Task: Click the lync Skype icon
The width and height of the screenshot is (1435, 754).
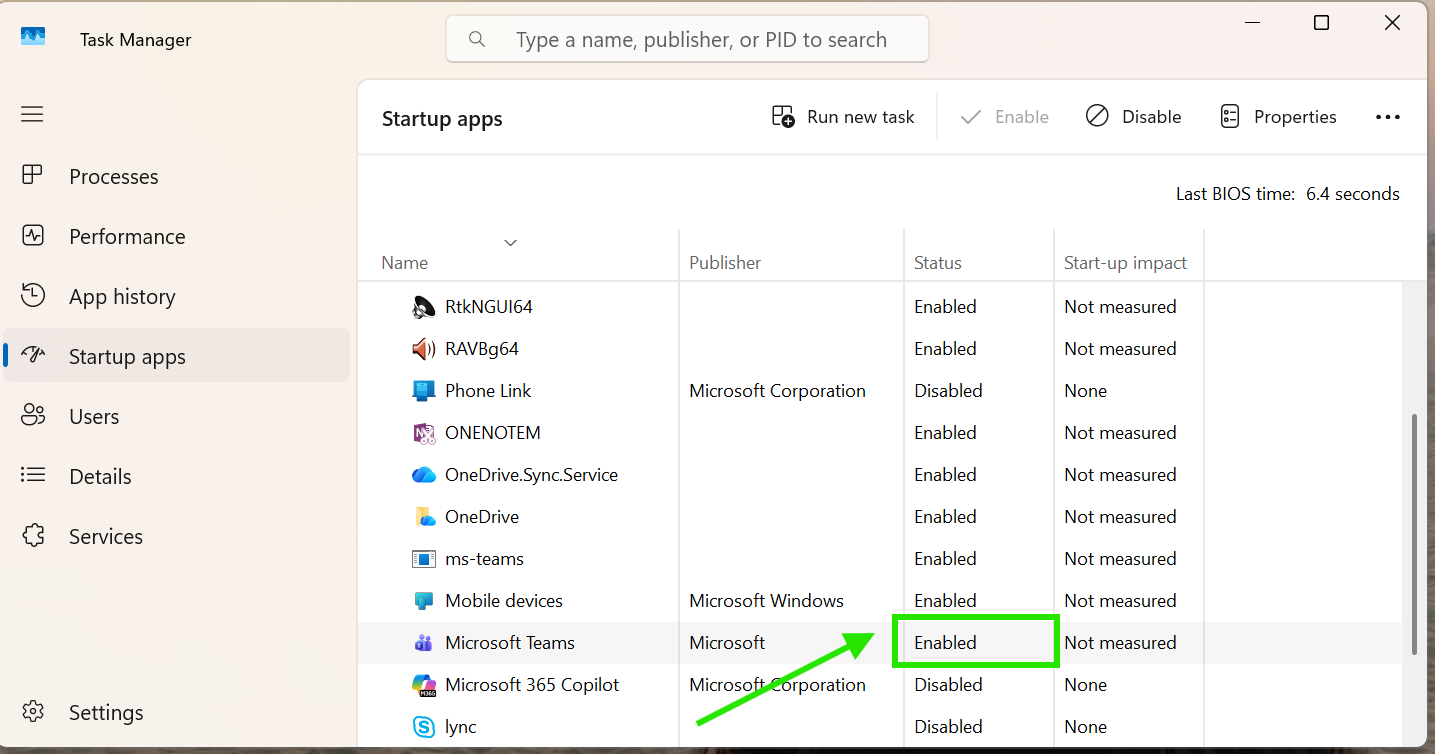Action: [x=424, y=727]
